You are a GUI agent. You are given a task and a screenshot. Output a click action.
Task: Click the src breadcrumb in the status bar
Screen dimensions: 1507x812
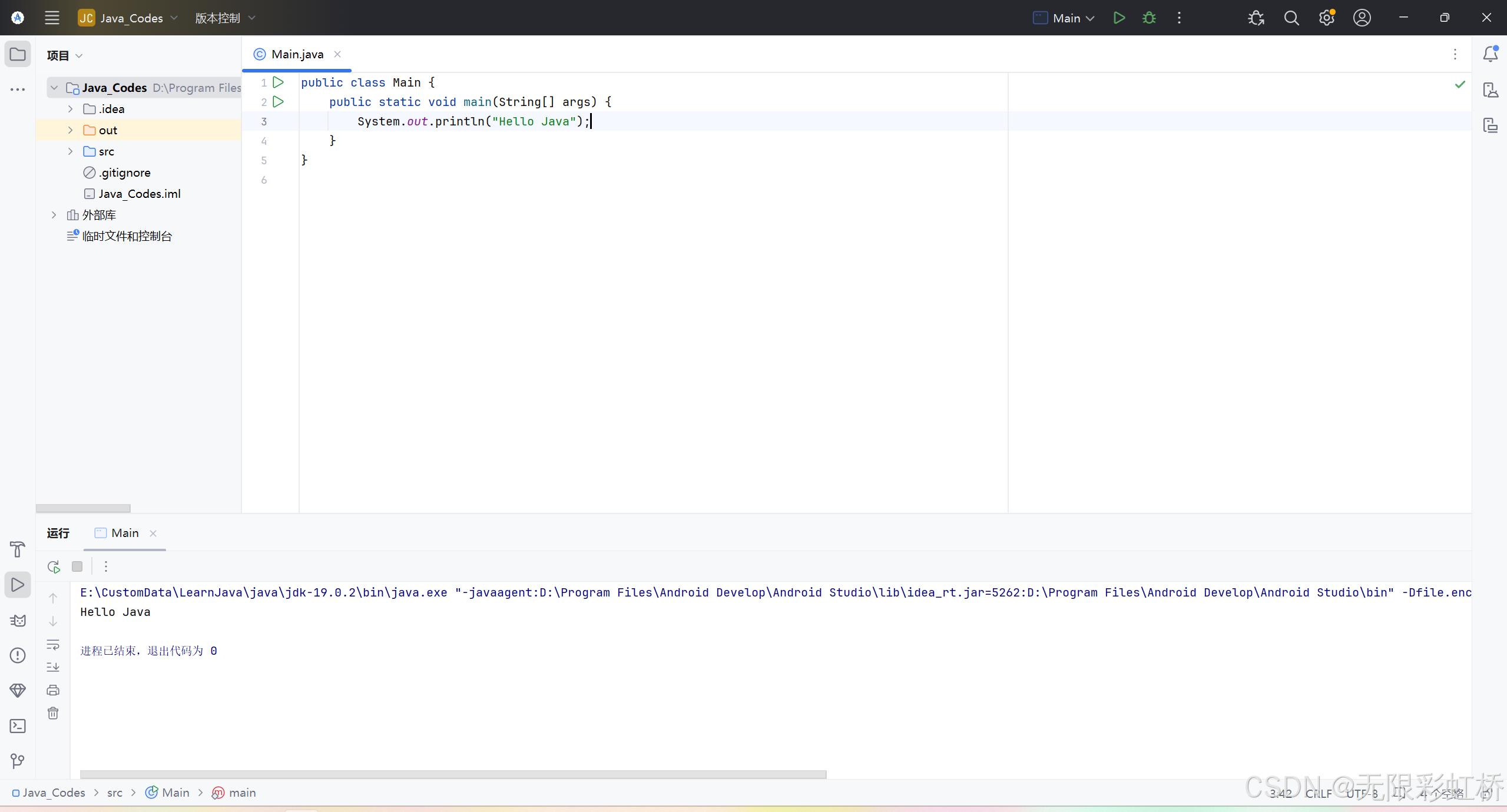pos(114,793)
